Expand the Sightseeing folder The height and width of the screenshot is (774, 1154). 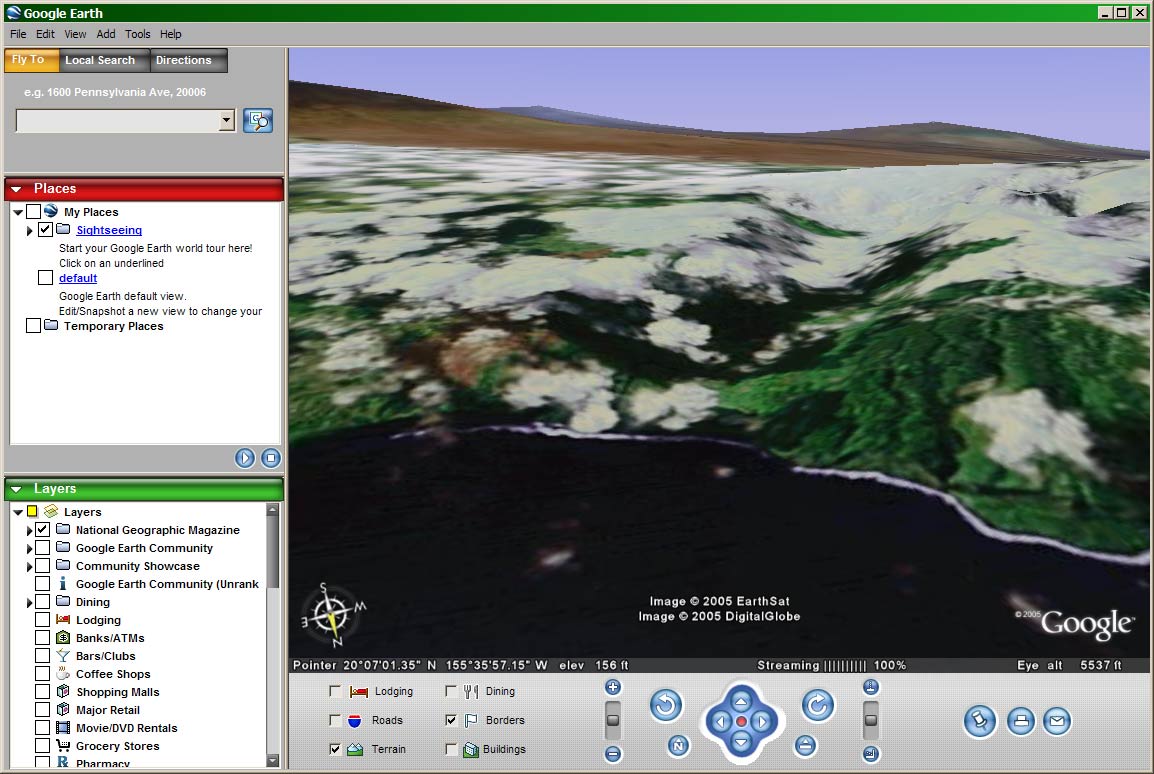(x=30, y=231)
